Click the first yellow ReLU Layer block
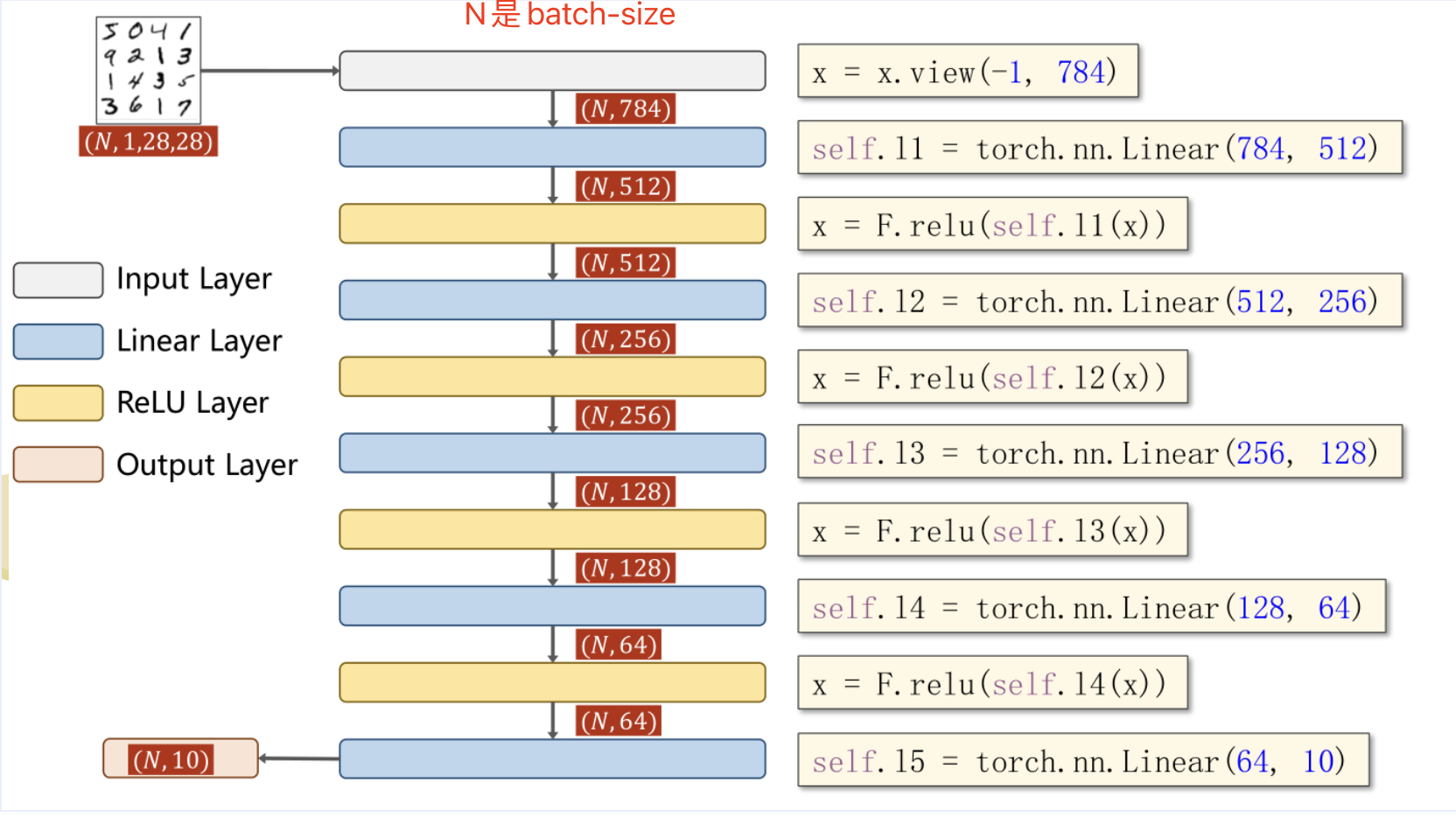This screenshot has width=1456, height=824. (551, 224)
